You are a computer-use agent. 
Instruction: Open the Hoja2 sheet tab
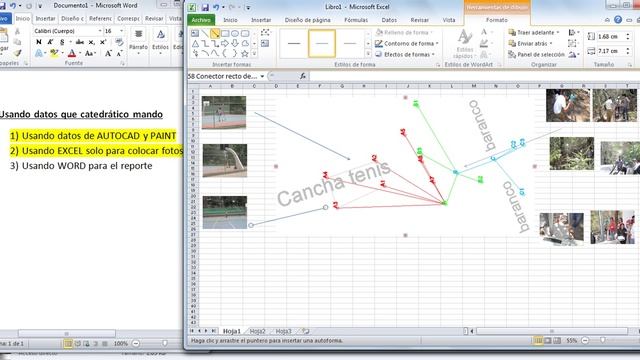[258, 331]
